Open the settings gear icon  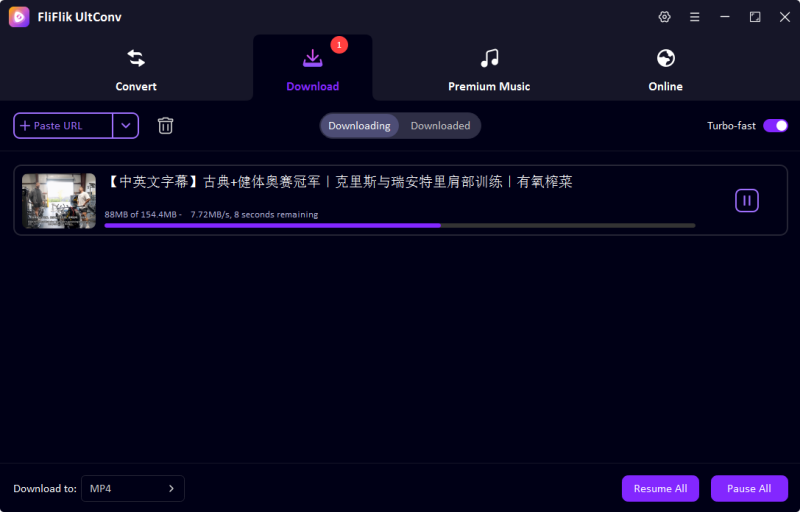click(665, 17)
